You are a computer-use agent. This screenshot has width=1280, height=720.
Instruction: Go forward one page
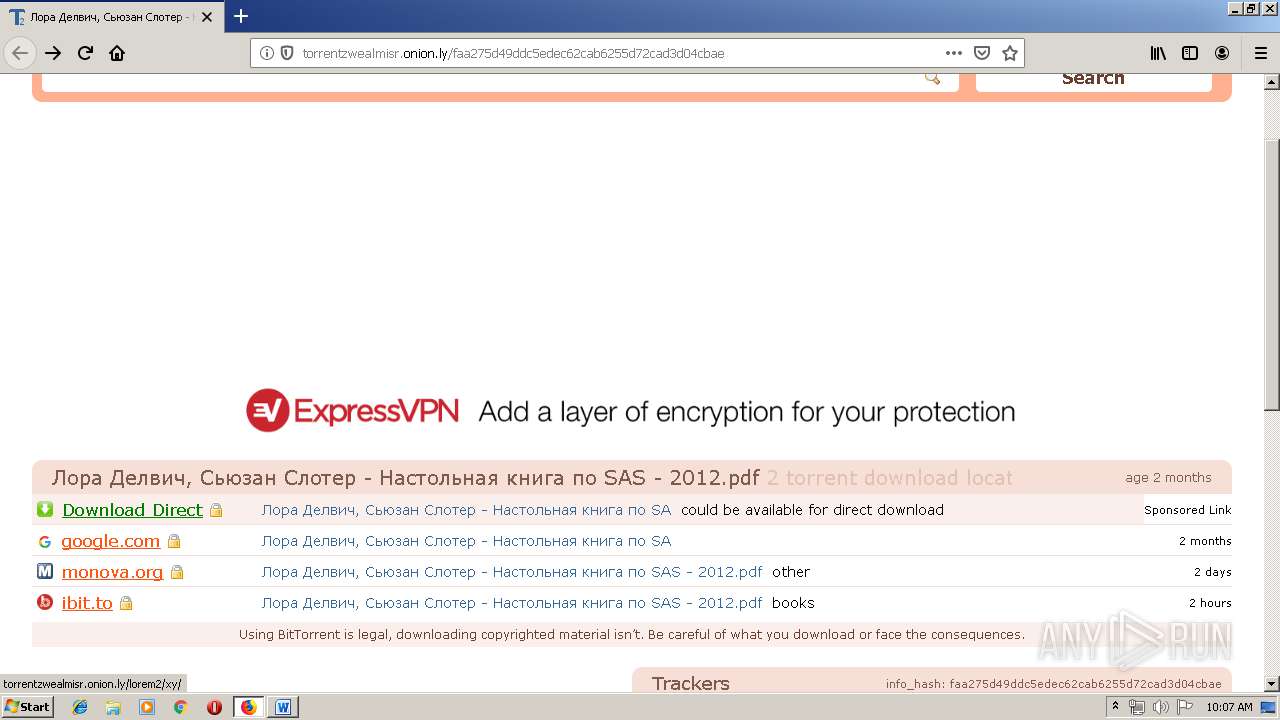[53, 53]
